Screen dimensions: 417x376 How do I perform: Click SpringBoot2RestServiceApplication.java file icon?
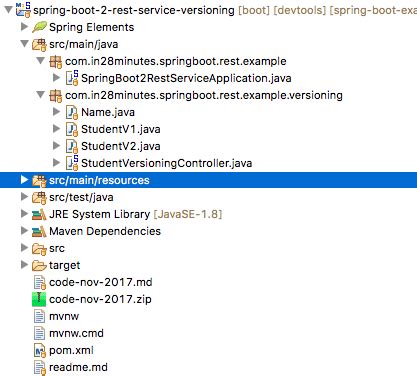coord(72,78)
